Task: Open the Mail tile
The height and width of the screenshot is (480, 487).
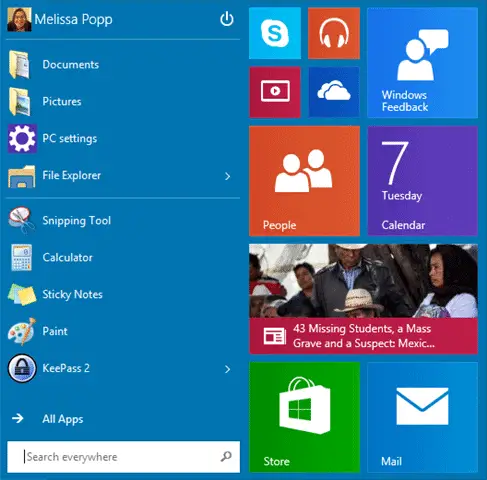Action: tap(422, 417)
